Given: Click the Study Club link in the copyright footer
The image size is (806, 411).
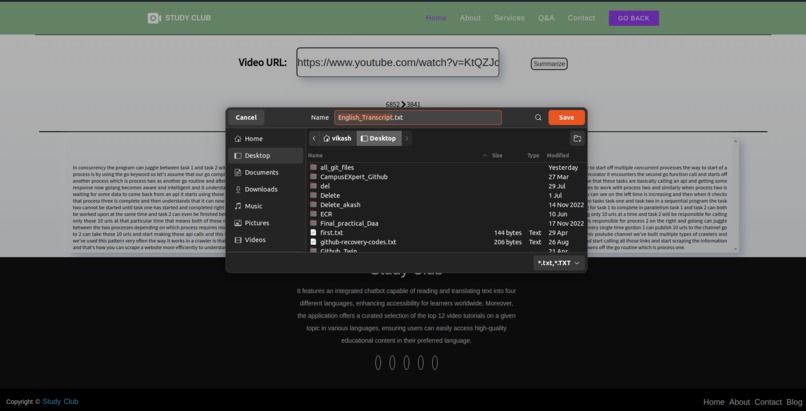Looking at the screenshot, I should 61,402.
